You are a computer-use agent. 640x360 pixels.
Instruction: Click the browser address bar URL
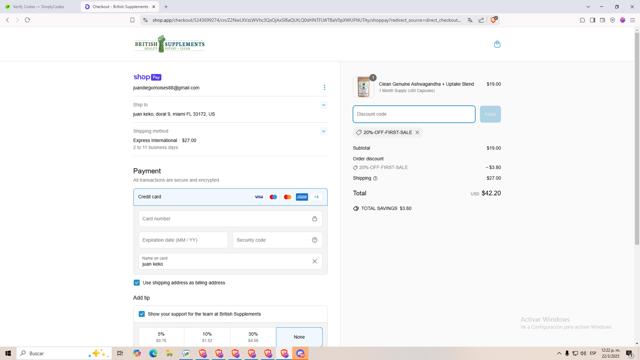point(307,20)
